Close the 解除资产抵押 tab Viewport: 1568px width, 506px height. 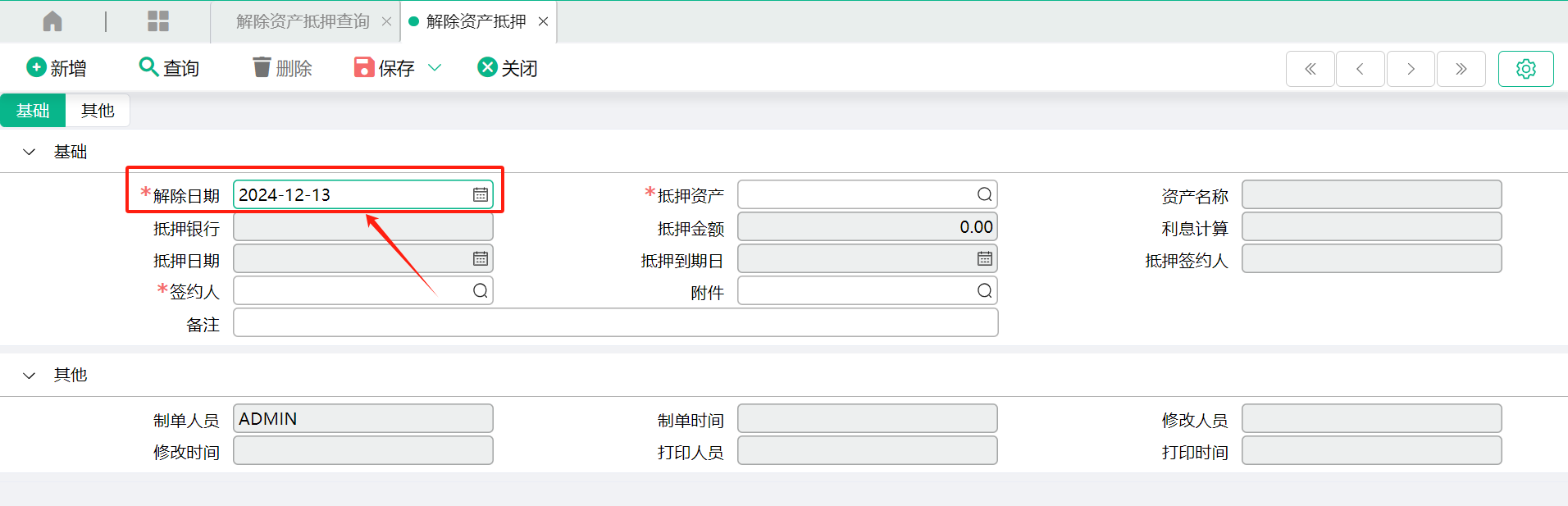543,21
